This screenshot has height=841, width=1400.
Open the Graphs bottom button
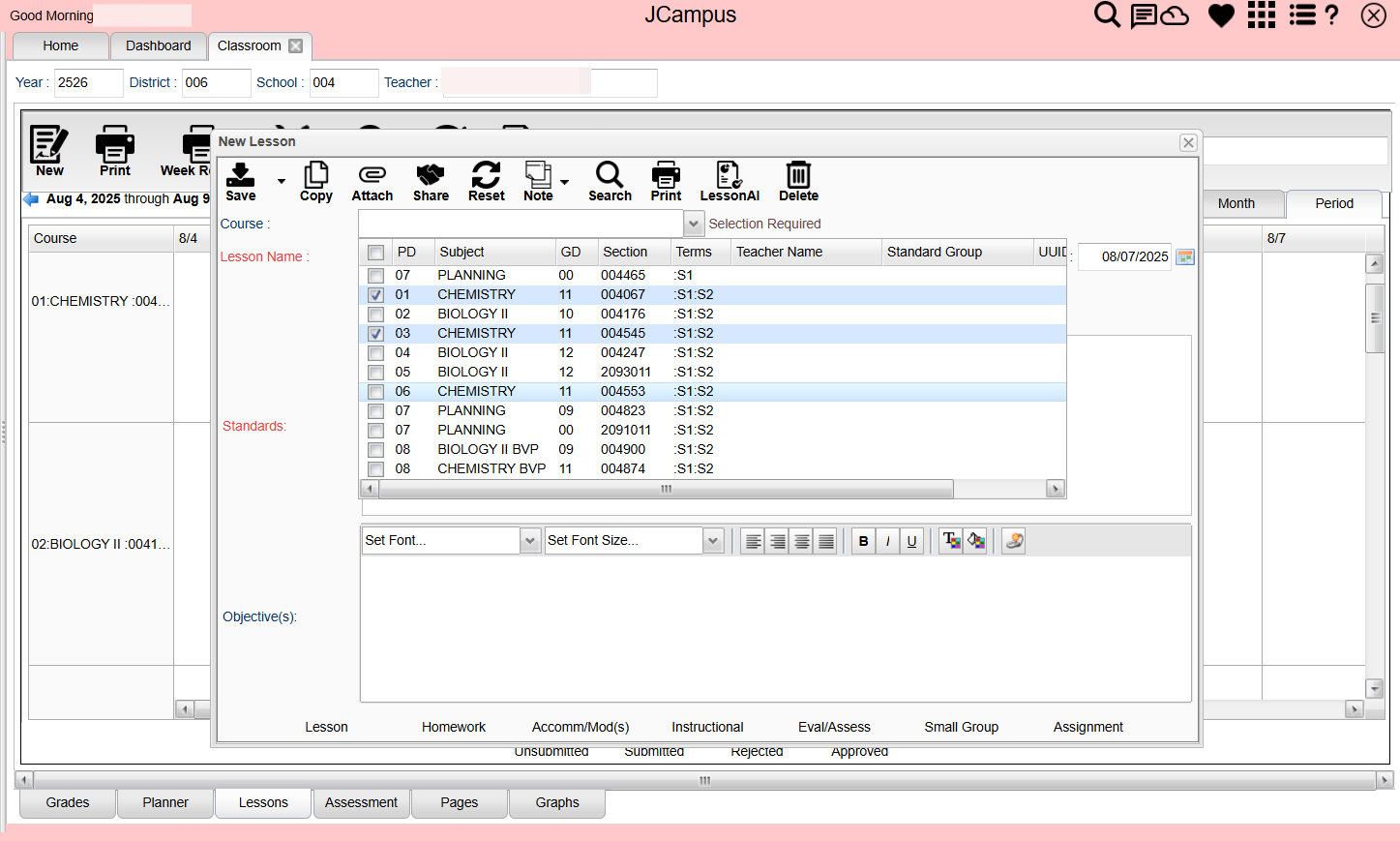click(557, 802)
